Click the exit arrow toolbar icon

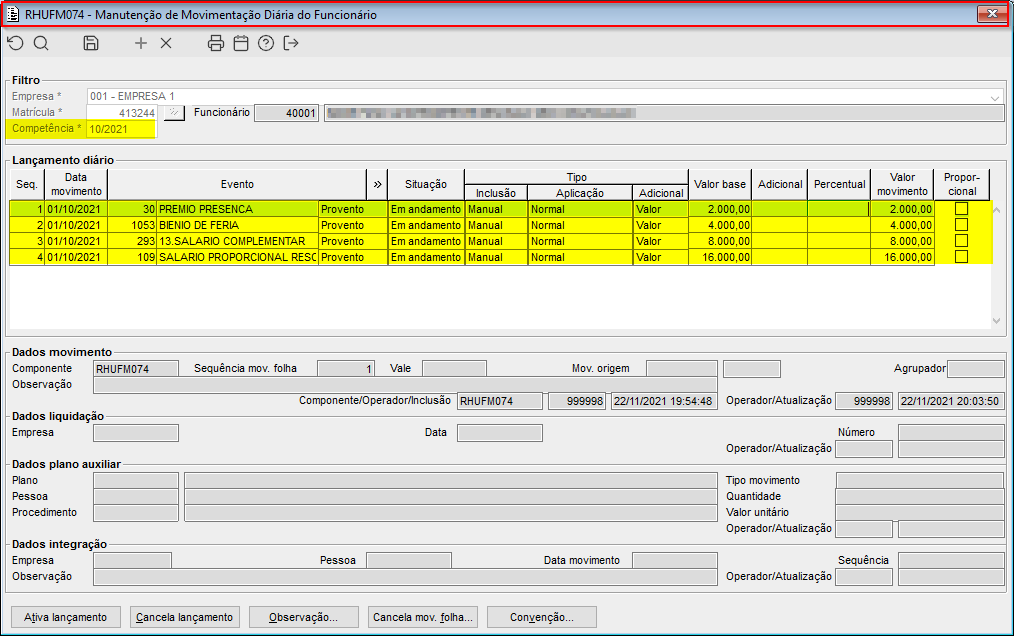click(x=291, y=43)
